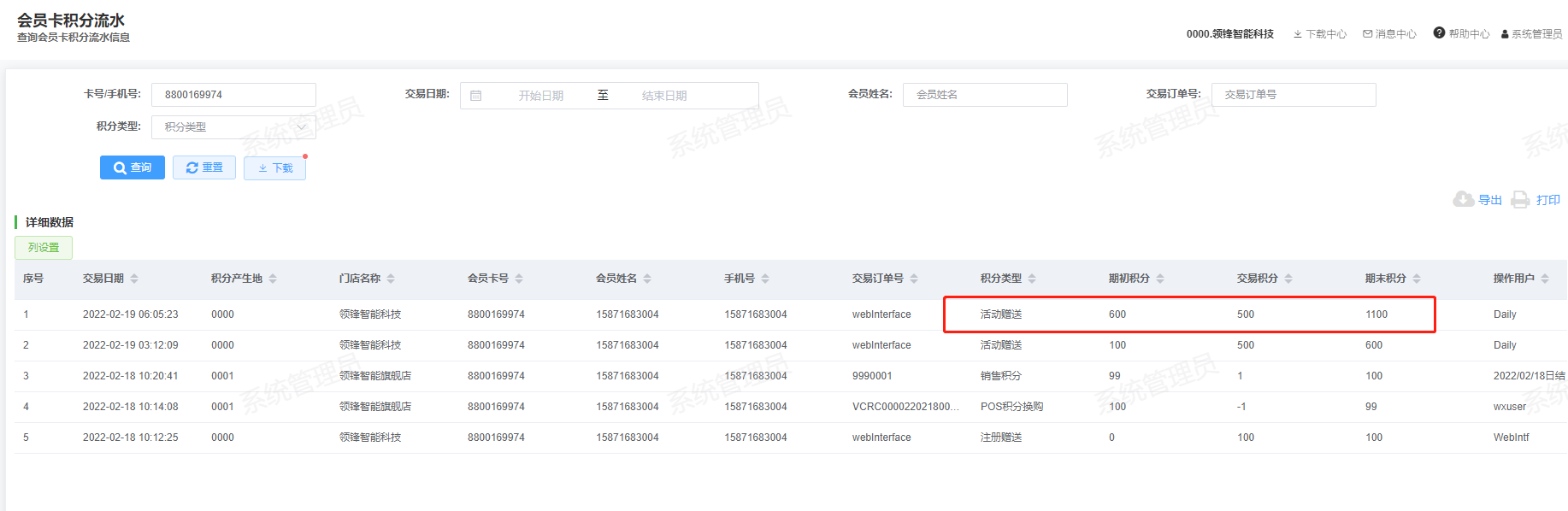Click the 下载 download button
The width and height of the screenshot is (1568, 511).
[274, 168]
